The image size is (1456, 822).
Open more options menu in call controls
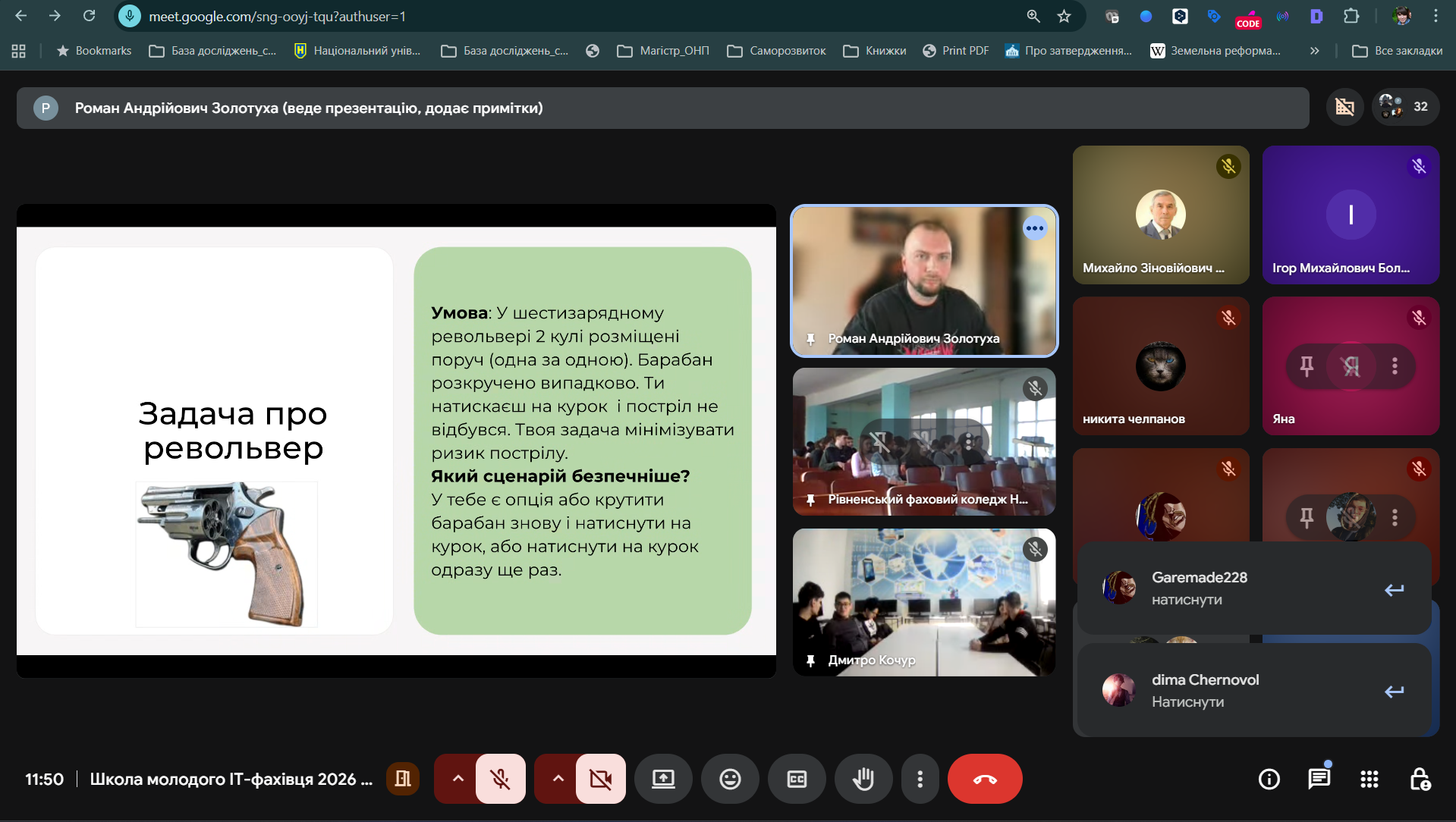[x=920, y=779]
